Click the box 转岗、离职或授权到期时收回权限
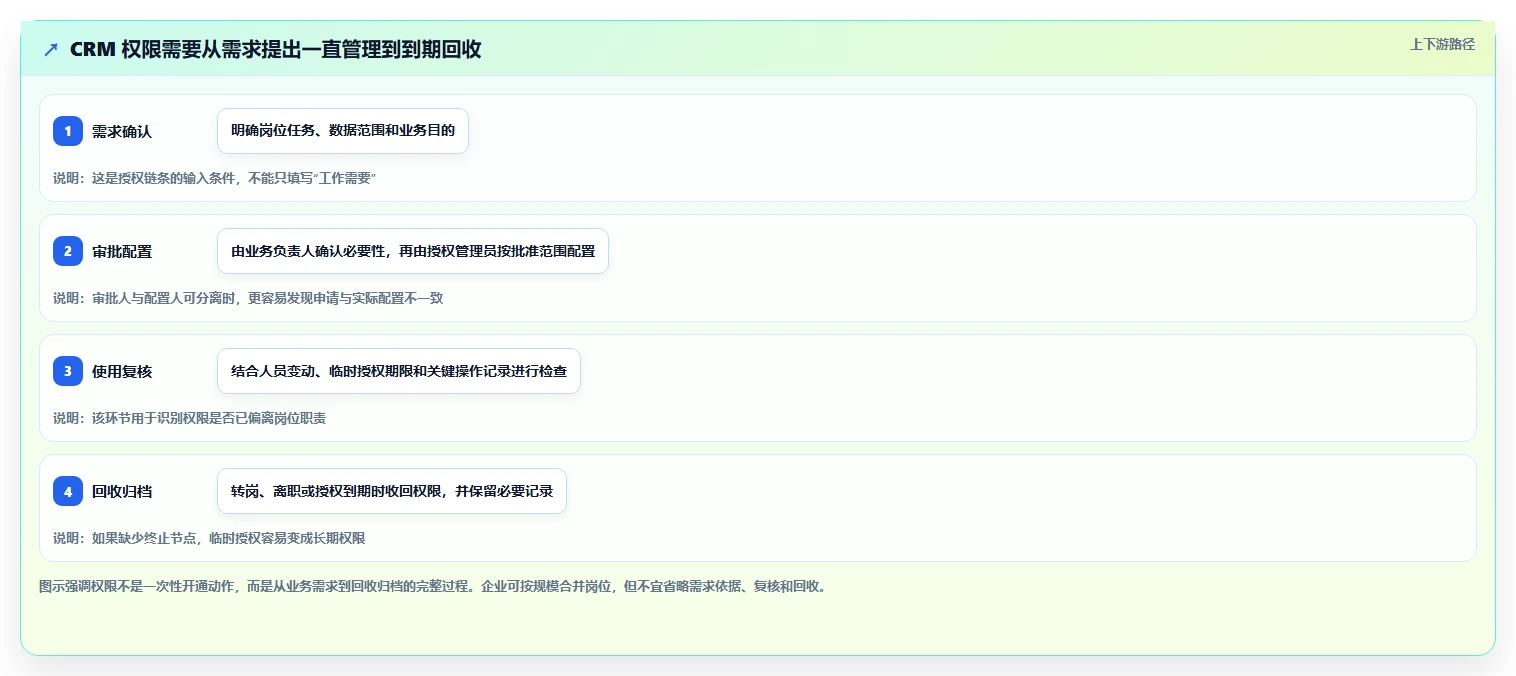Viewport: 1516px width, 676px height. 392,491
